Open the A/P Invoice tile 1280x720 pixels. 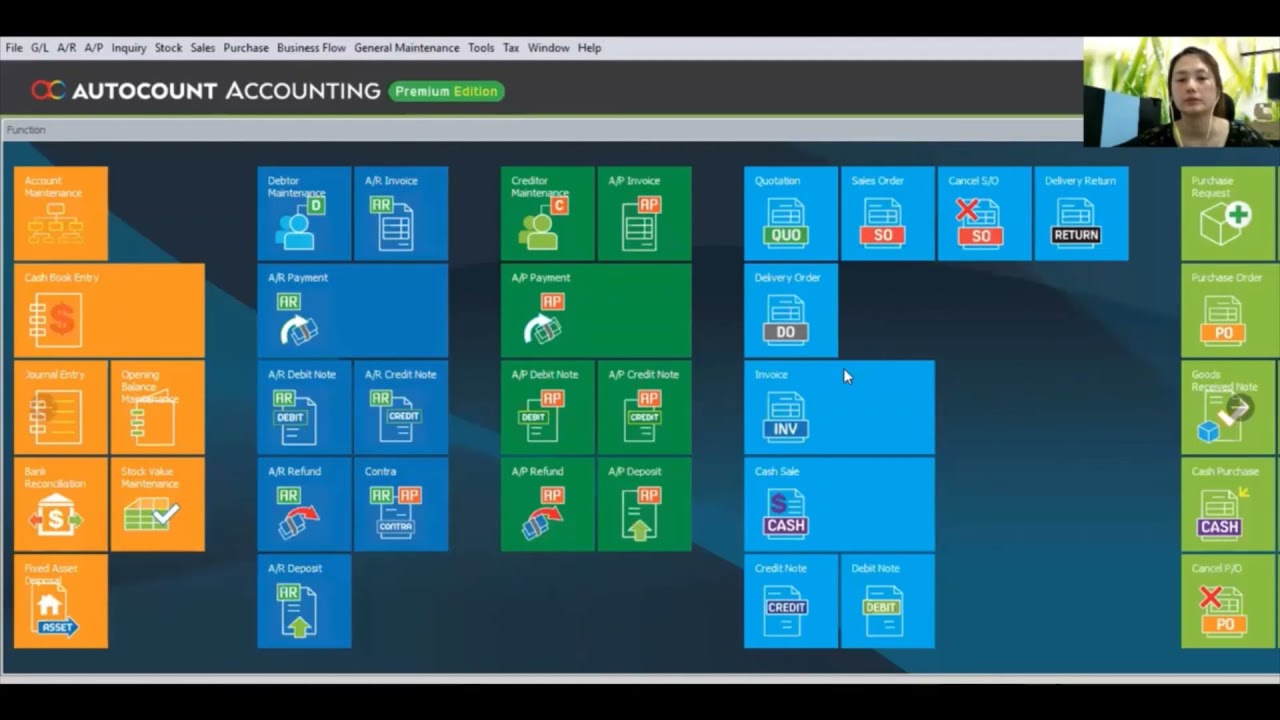[x=644, y=213]
